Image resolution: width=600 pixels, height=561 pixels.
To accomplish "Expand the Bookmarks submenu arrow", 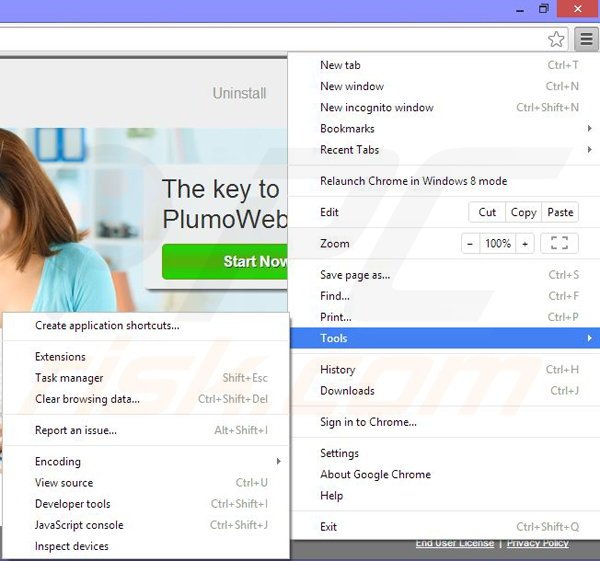I will tap(590, 129).
